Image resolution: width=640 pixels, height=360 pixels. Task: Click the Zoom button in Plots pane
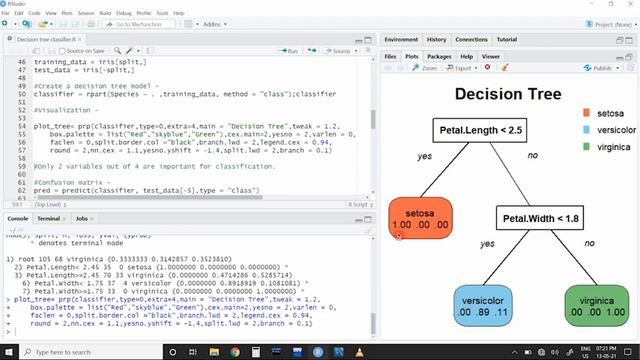424,68
